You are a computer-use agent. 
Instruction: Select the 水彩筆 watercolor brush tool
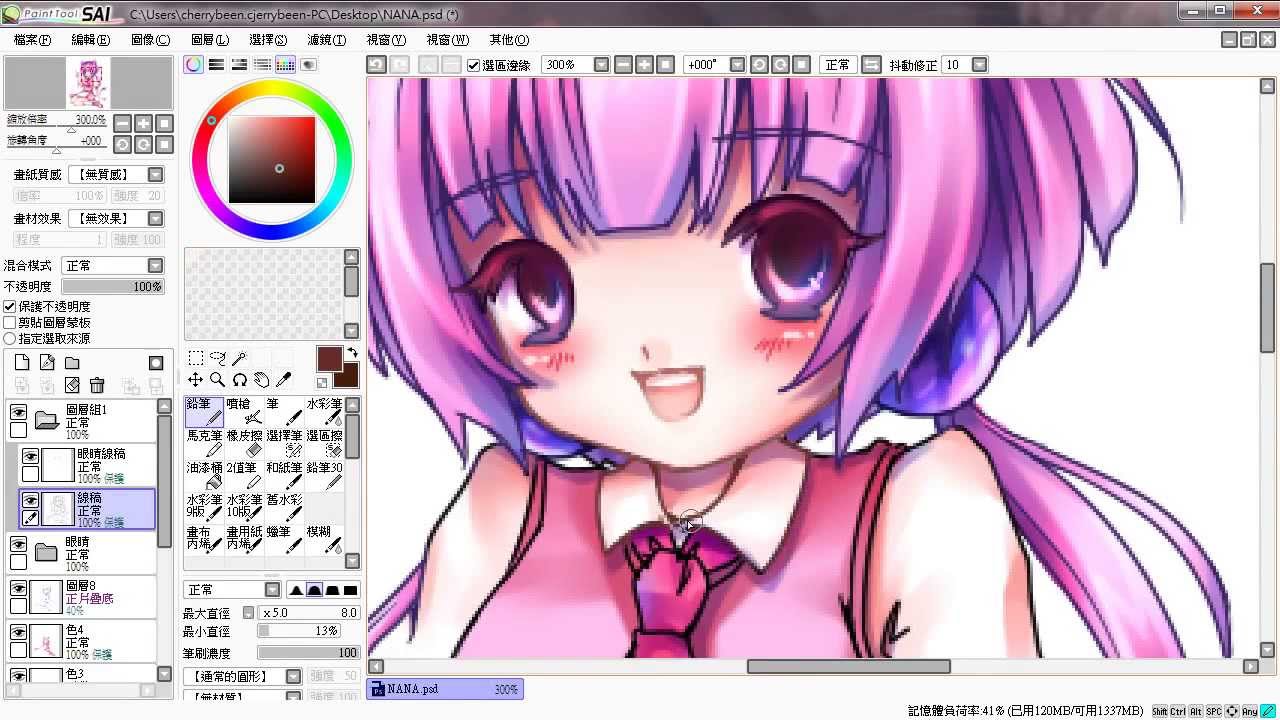pos(324,411)
